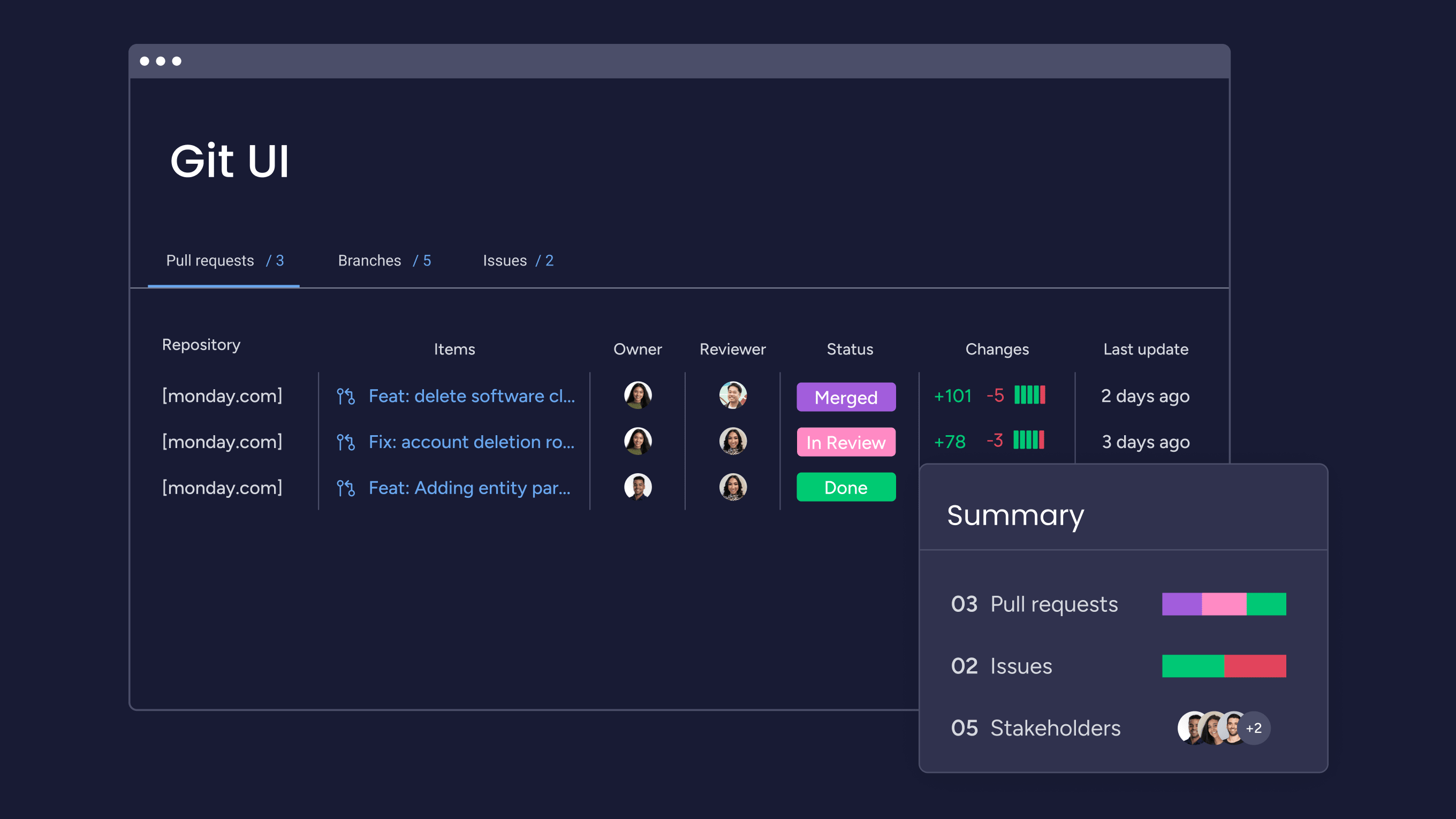
Task: Click pull request icon beside 'Fix: account deletion'
Action: [x=346, y=442]
